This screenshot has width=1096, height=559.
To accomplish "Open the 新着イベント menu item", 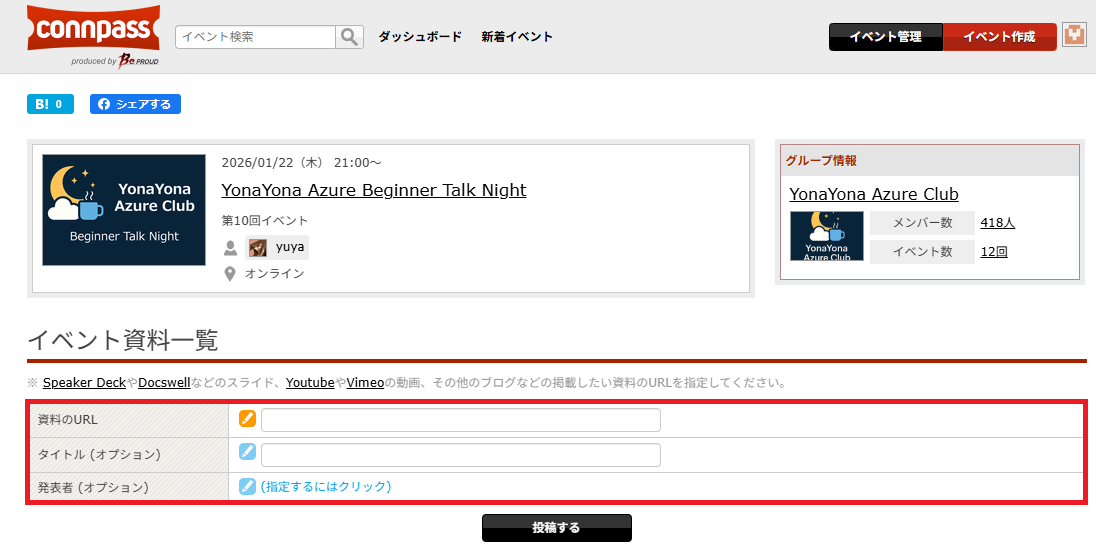I will tap(517, 37).
